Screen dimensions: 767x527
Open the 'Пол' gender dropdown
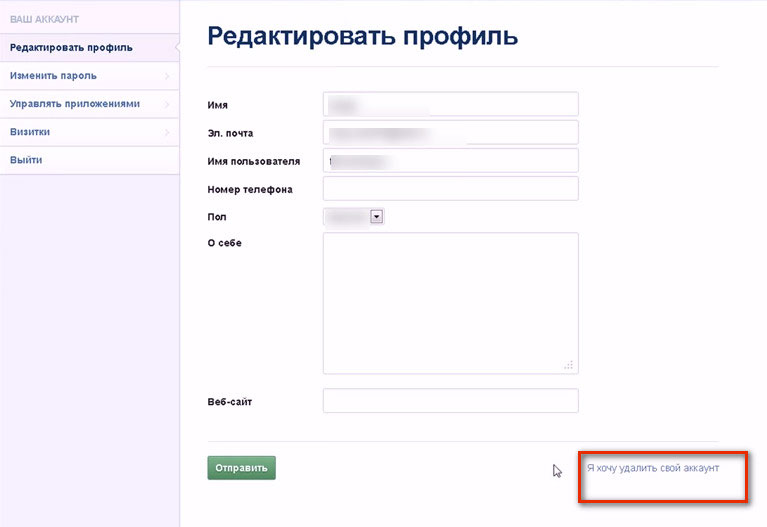click(377, 216)
